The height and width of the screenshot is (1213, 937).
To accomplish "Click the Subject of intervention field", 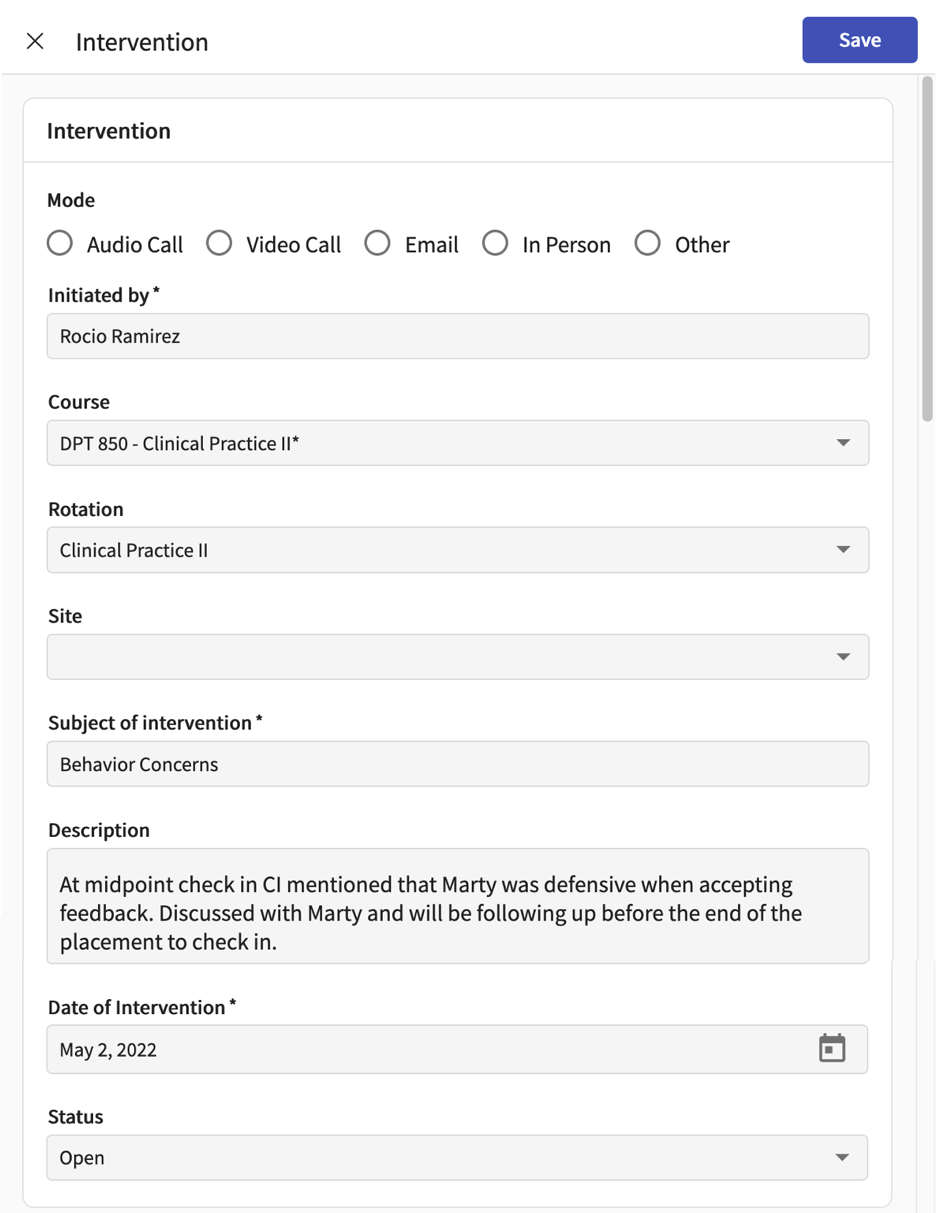I will click(457, 764).
